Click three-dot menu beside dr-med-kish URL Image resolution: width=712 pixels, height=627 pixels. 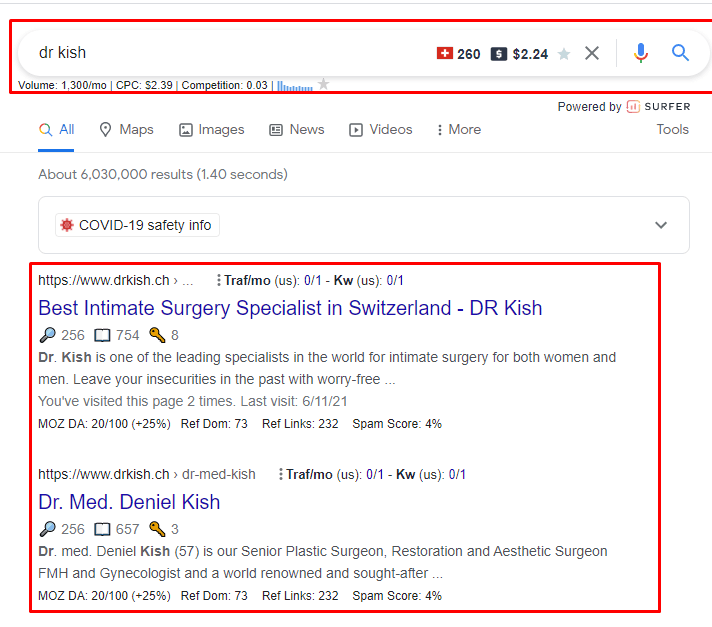[x=281, y=474]
